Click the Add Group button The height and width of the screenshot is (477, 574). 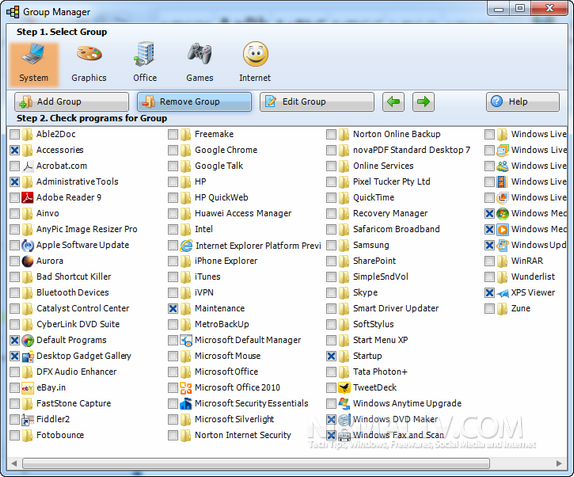pos(72,102)
